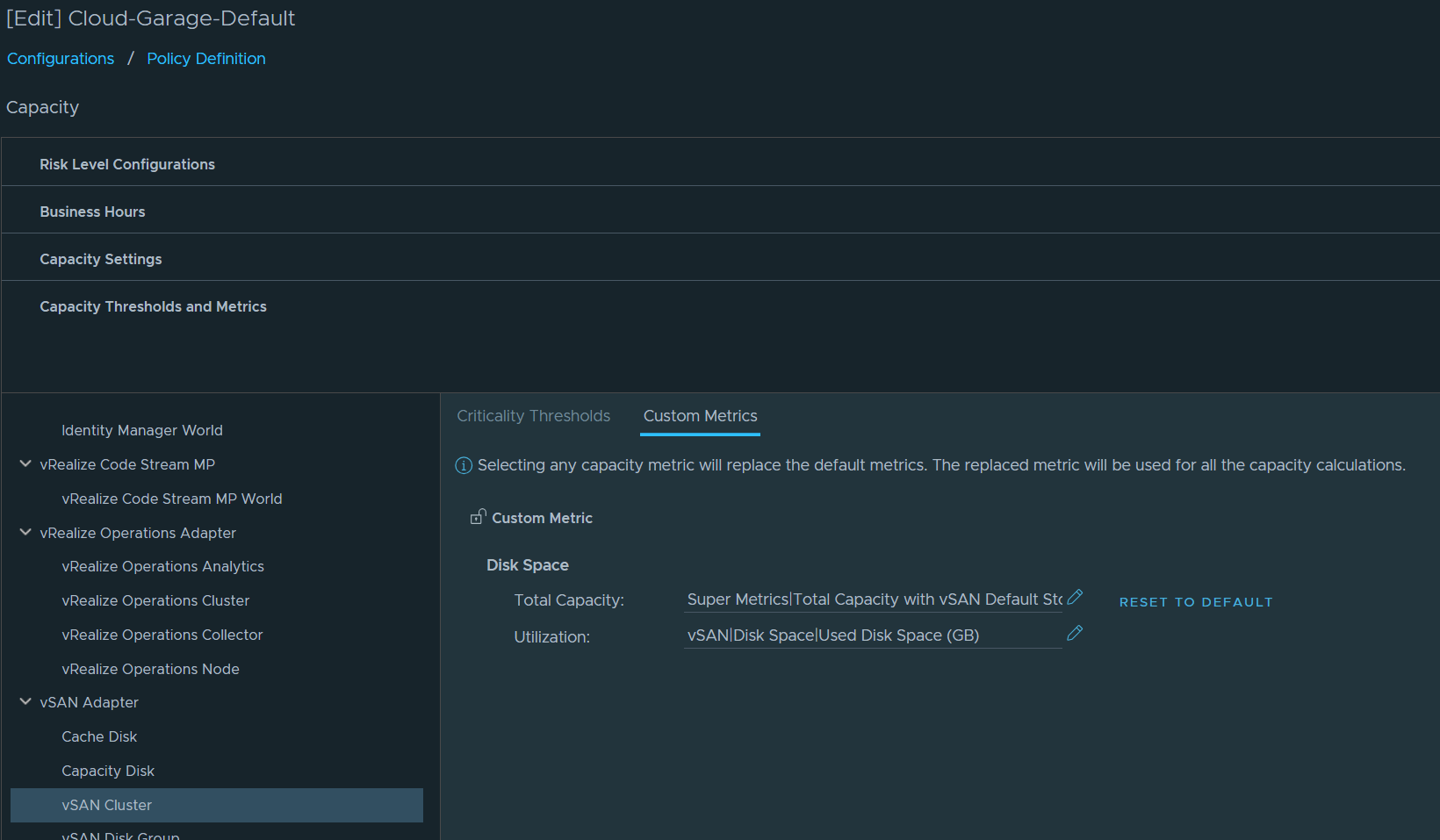The width and height of the screenshot is (1440, 840).
Task: Switch to the Criticality Thresholds tab
Action: pyautogui.click(x=533, y=416)
